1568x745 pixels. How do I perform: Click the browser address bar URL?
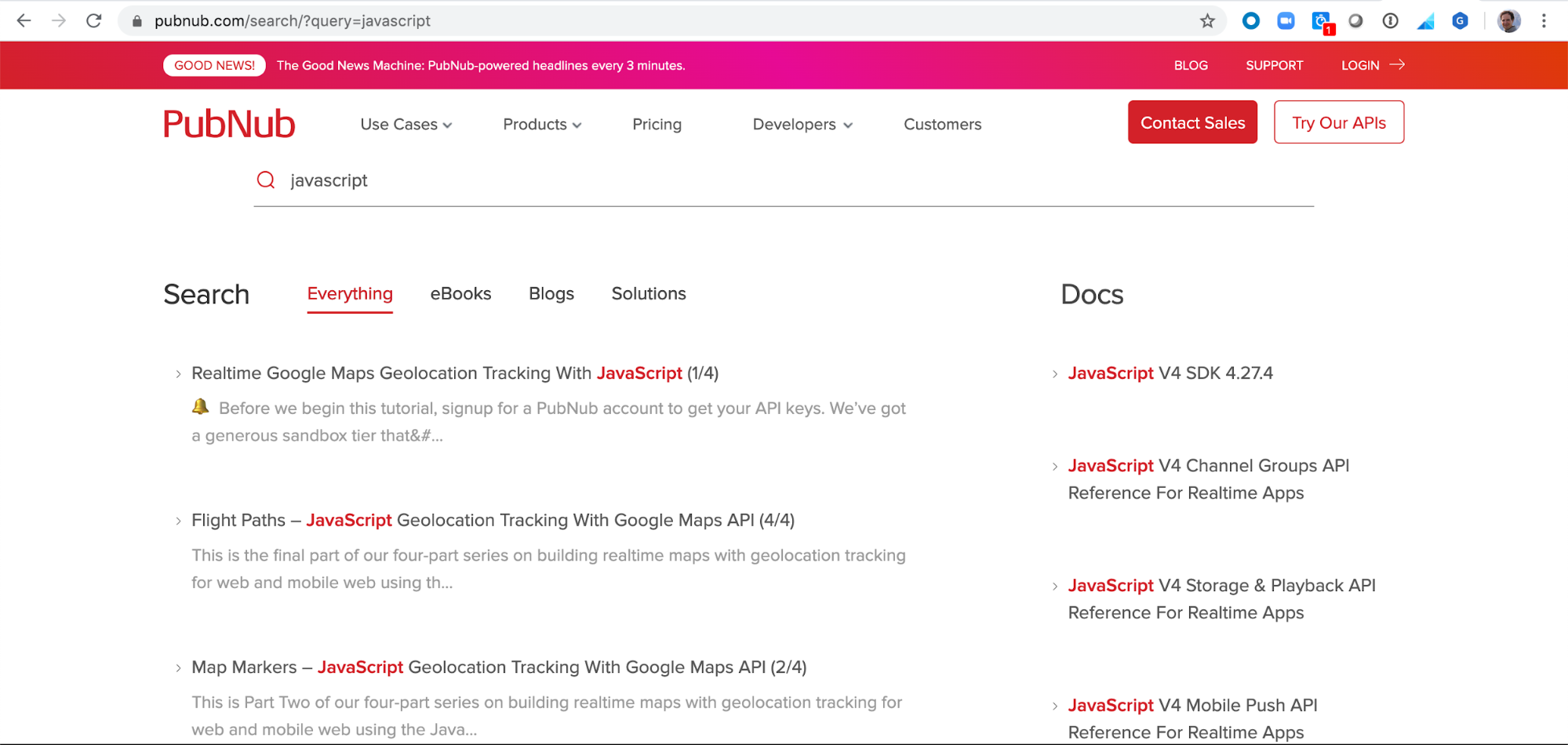293,21
